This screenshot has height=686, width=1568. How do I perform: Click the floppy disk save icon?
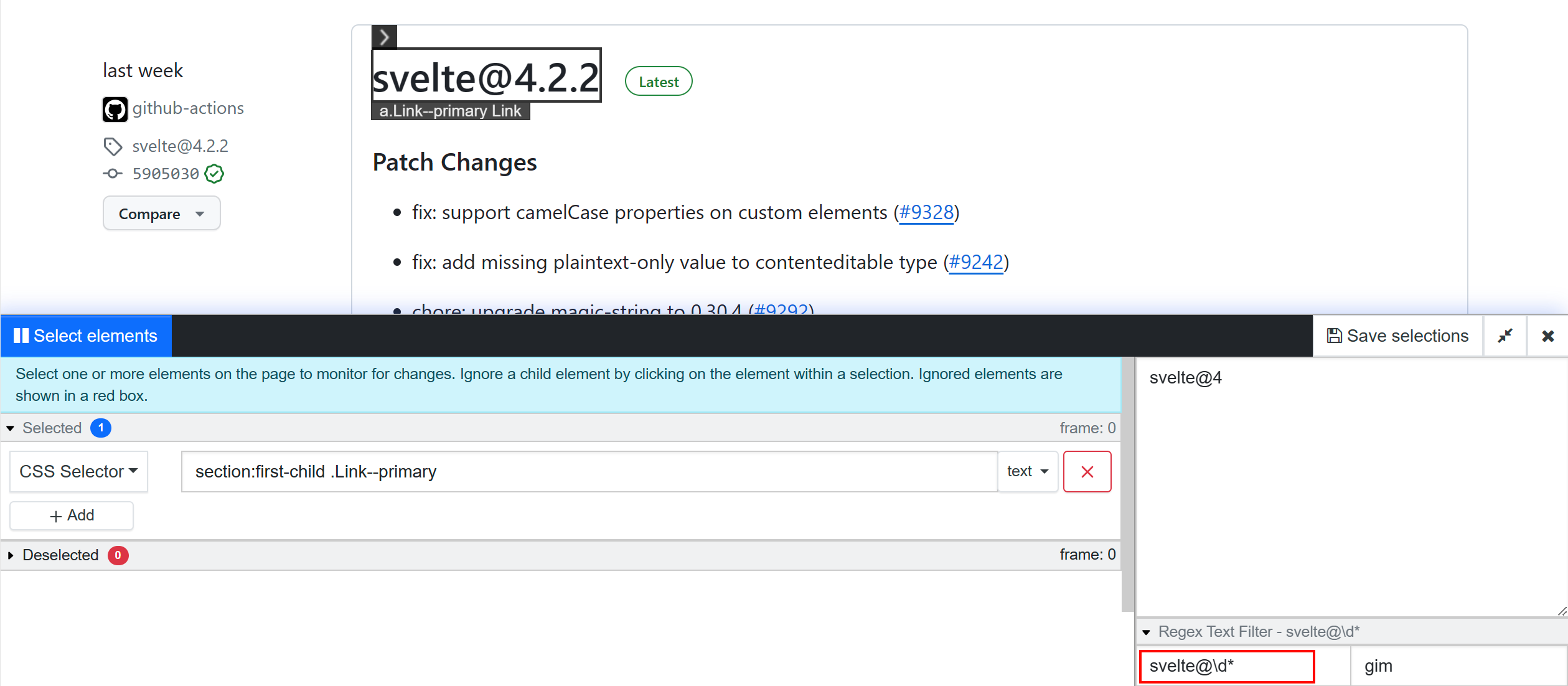1334,336
